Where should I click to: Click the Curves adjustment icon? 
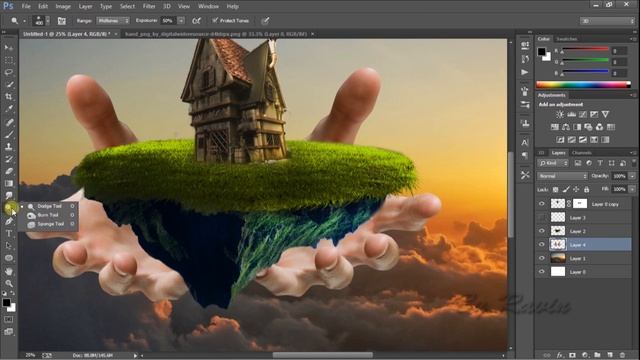583,115
